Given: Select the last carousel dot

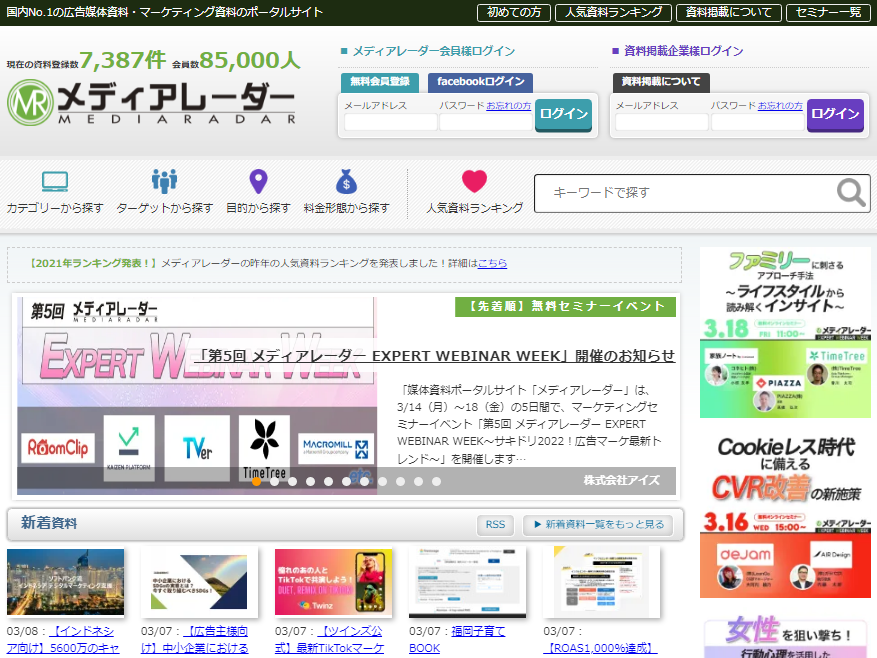Looking at the screenshot, I should (x=436, y=481).
